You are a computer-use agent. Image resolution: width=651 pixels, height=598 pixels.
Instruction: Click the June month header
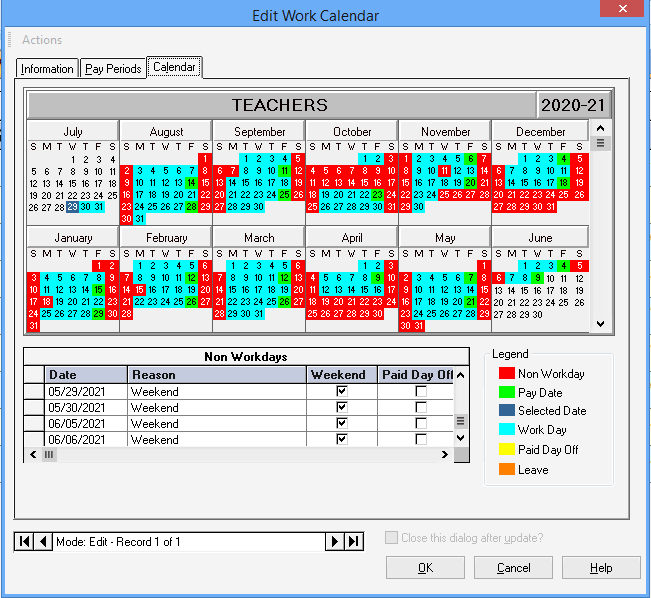click(540, 238)
